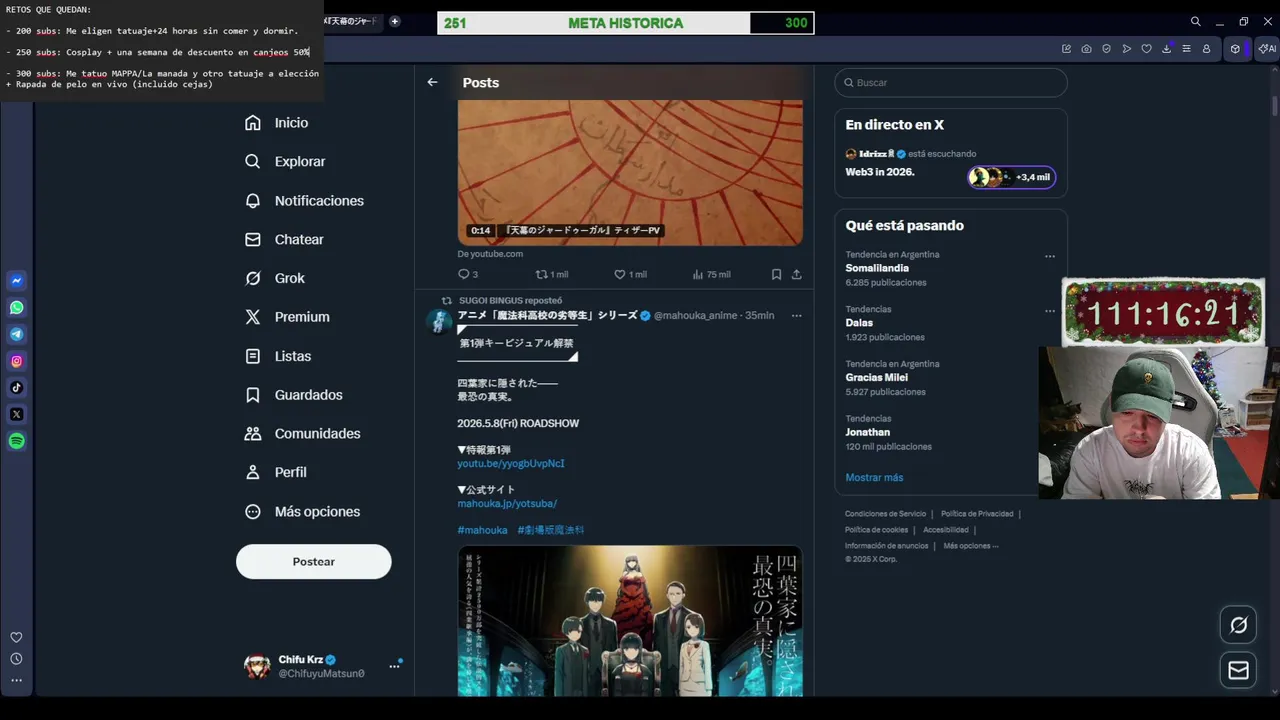Open the browser downloads icon
1280x720 pixels.
pos(1166,49)
